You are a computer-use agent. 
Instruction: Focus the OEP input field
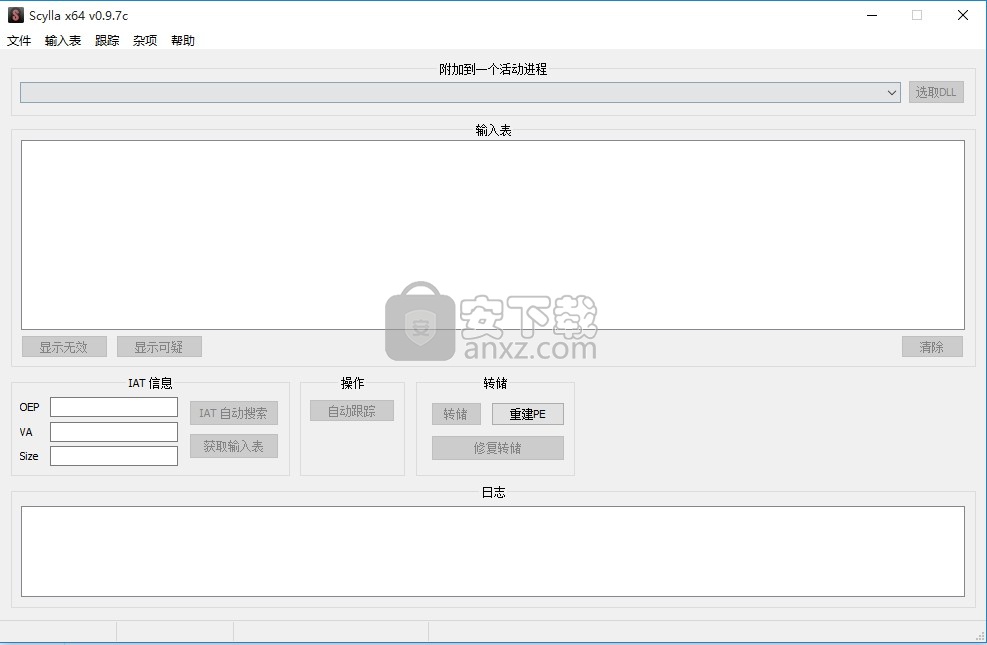[114, 407]
